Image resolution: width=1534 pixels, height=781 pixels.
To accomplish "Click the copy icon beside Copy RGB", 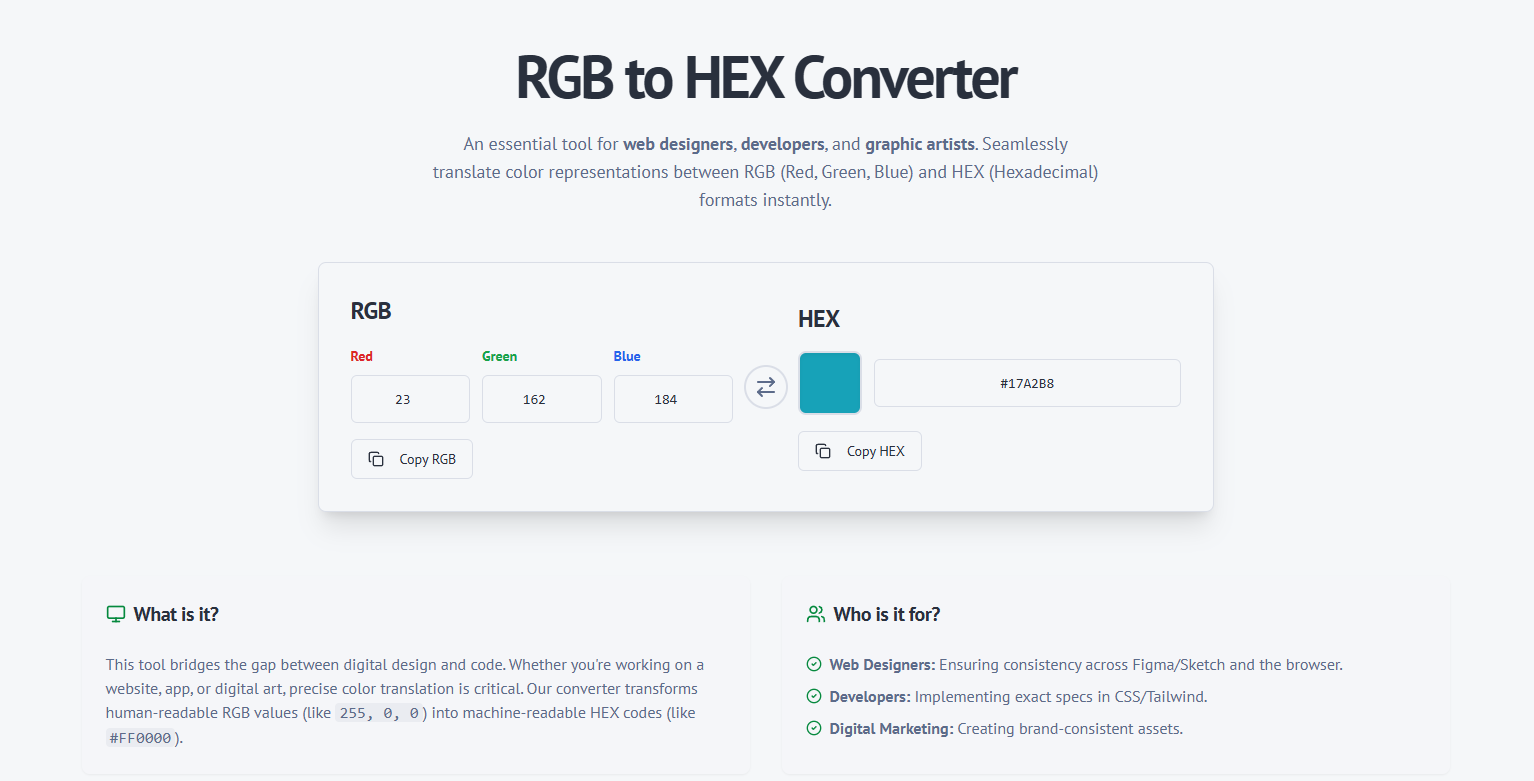I will coord(376,459).
